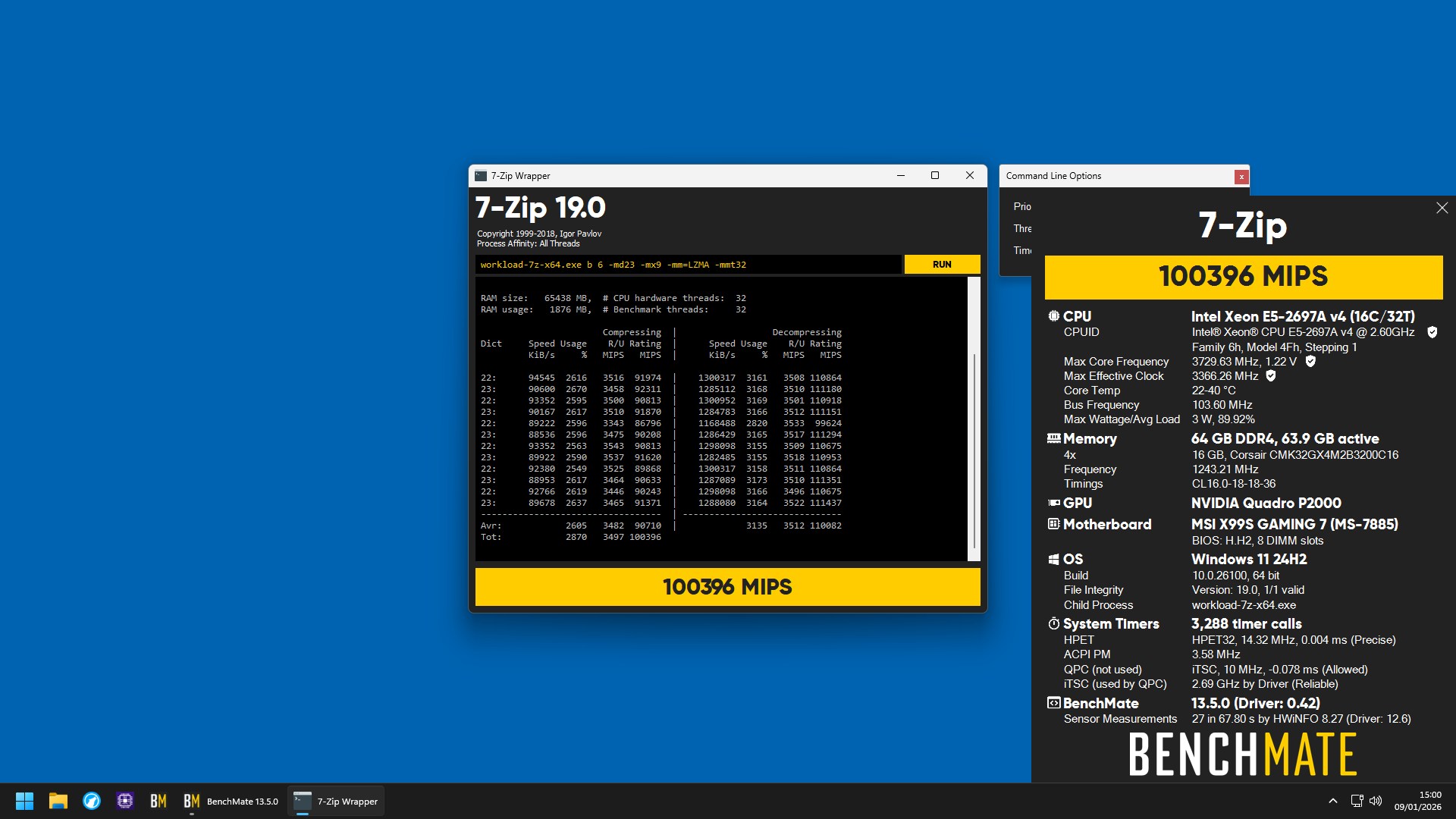Click the CPUID verified shield badge
This screenshot has height=819, width=1456.
coord(1432,332)
